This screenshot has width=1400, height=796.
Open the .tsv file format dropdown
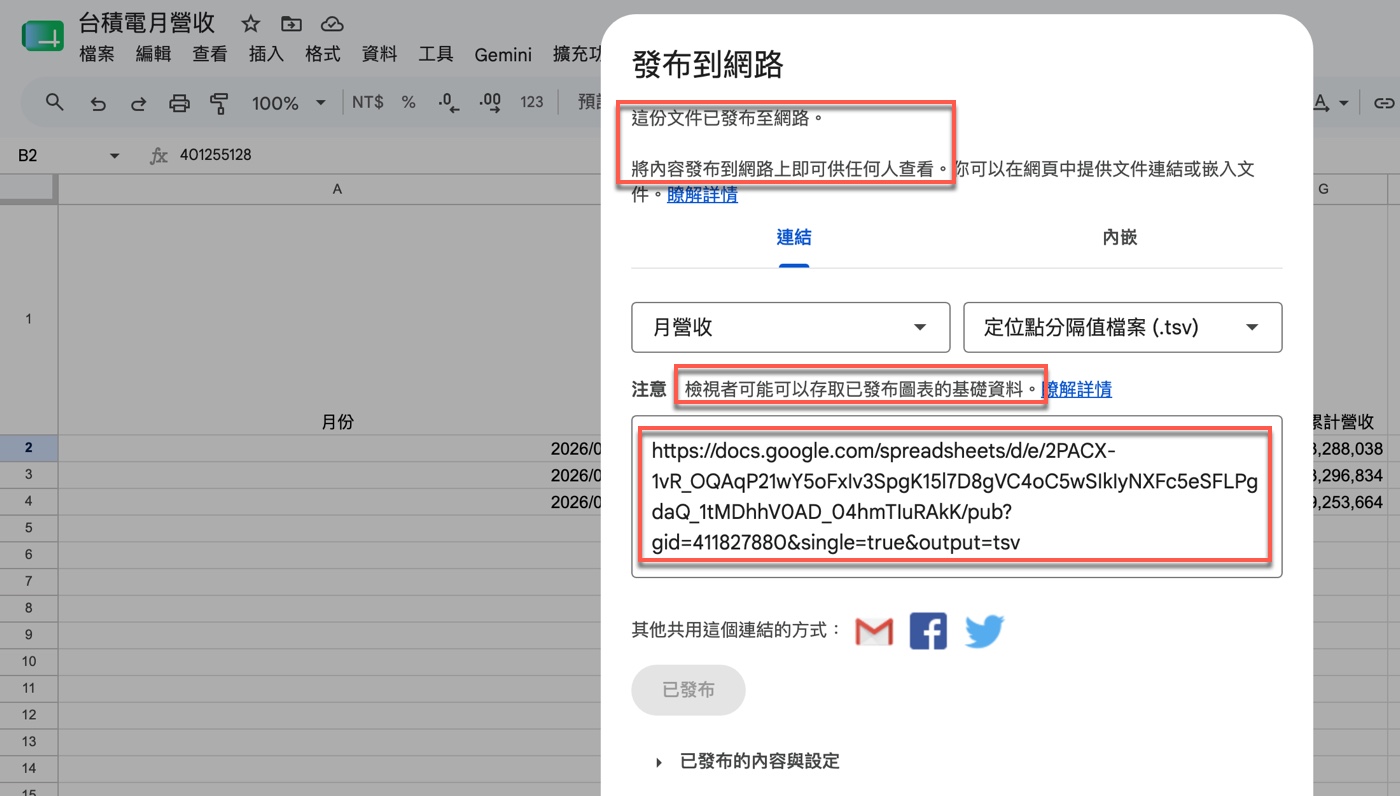[x=1122, y=327]
